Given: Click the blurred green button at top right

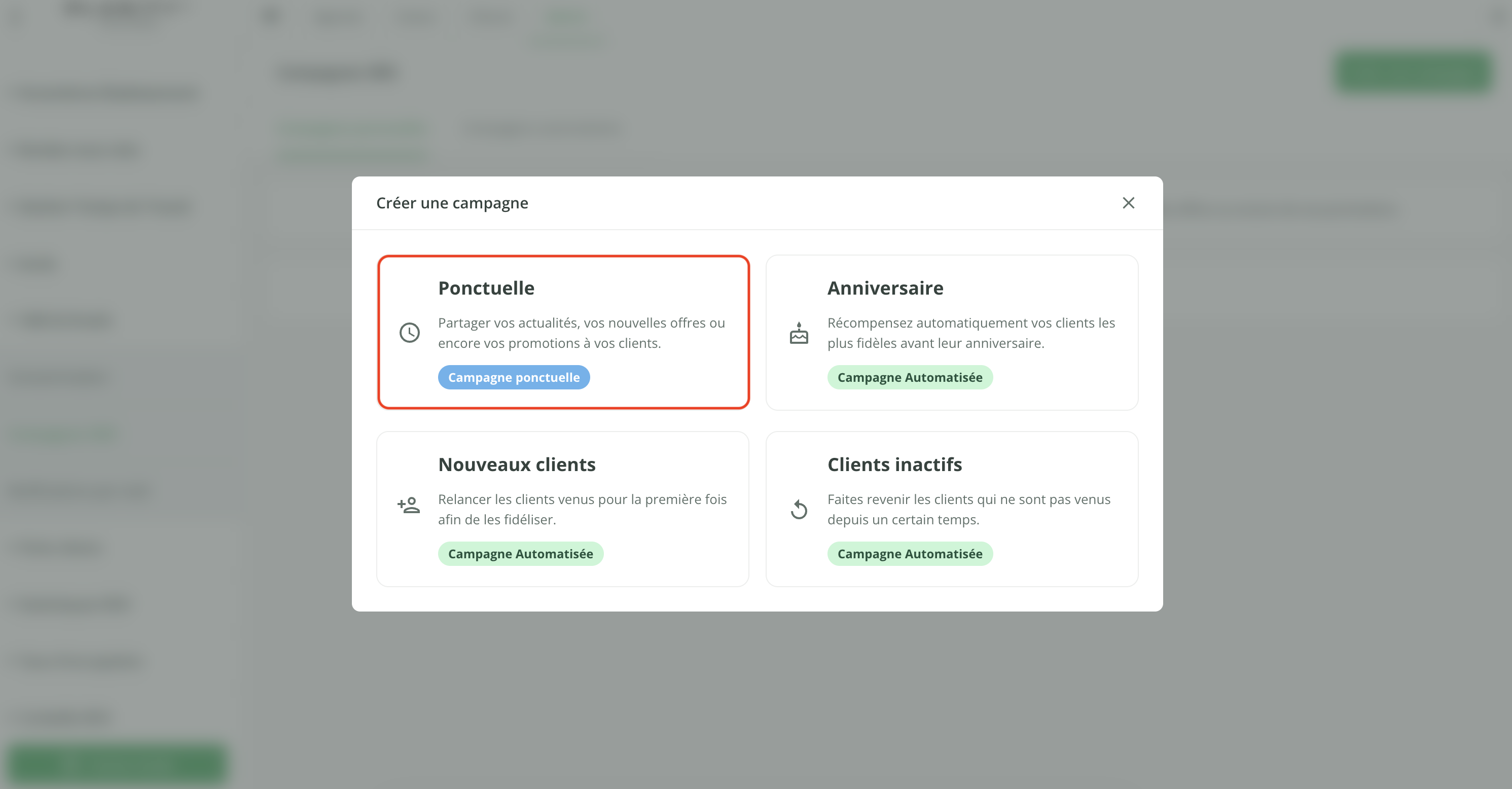Looking at the screenshot, I should click(x=1414, y=71).
